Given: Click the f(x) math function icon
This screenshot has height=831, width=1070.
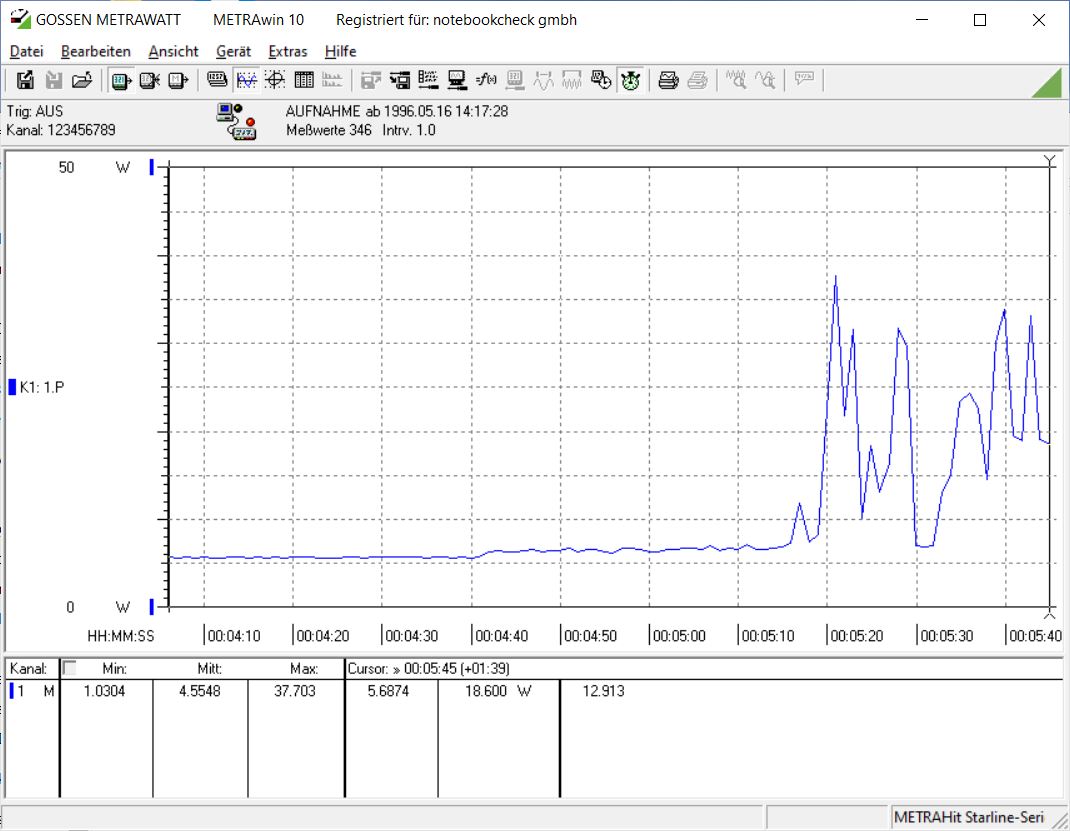Looking at the screenshot, I should click(486, 81).
